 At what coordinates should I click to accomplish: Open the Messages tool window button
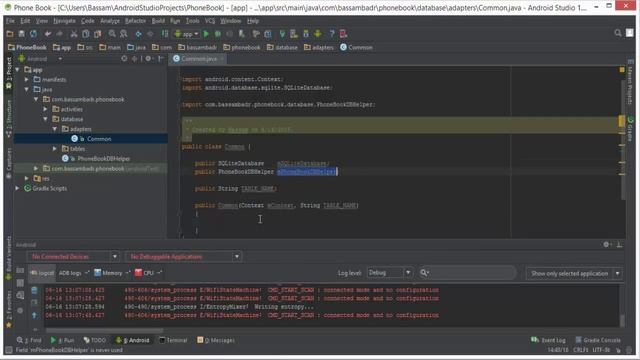216,340
